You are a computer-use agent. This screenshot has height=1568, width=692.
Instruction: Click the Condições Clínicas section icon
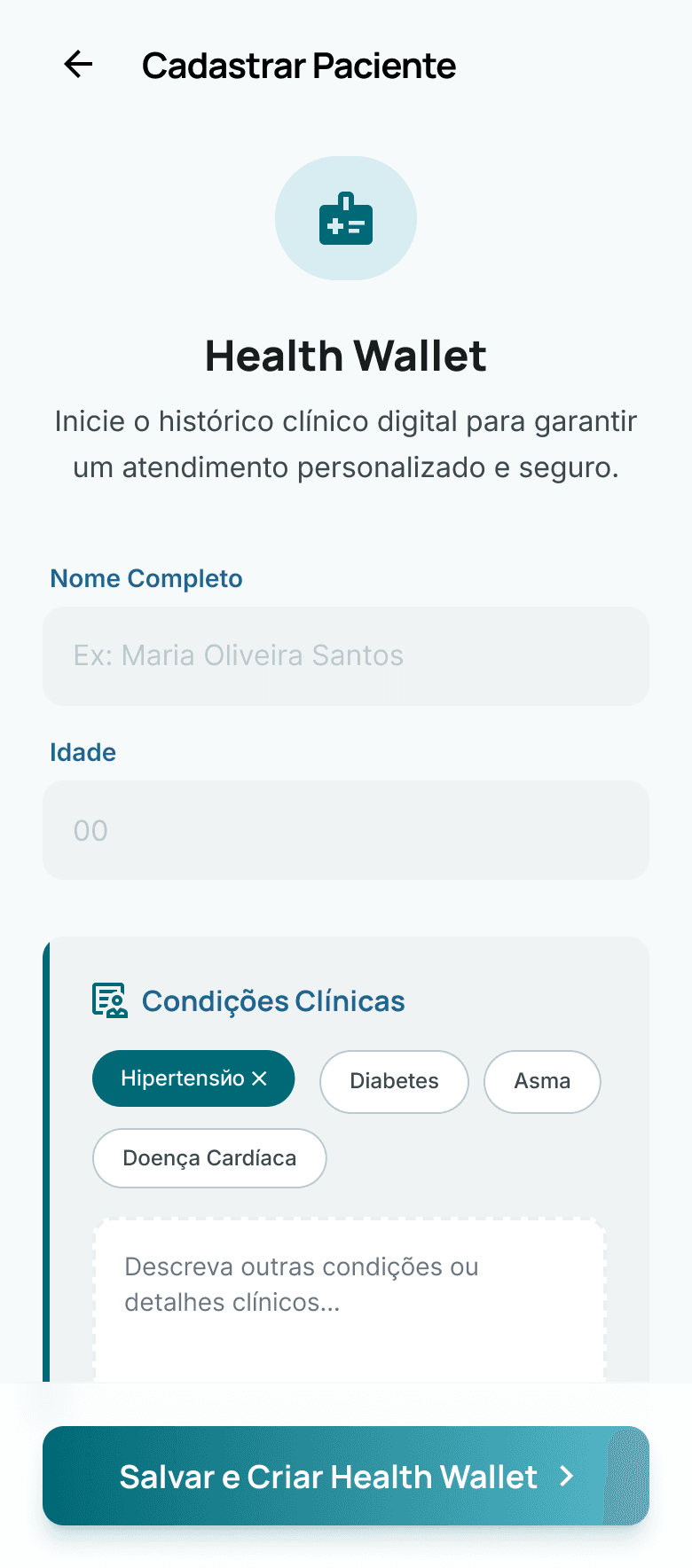coord(110,1000)
